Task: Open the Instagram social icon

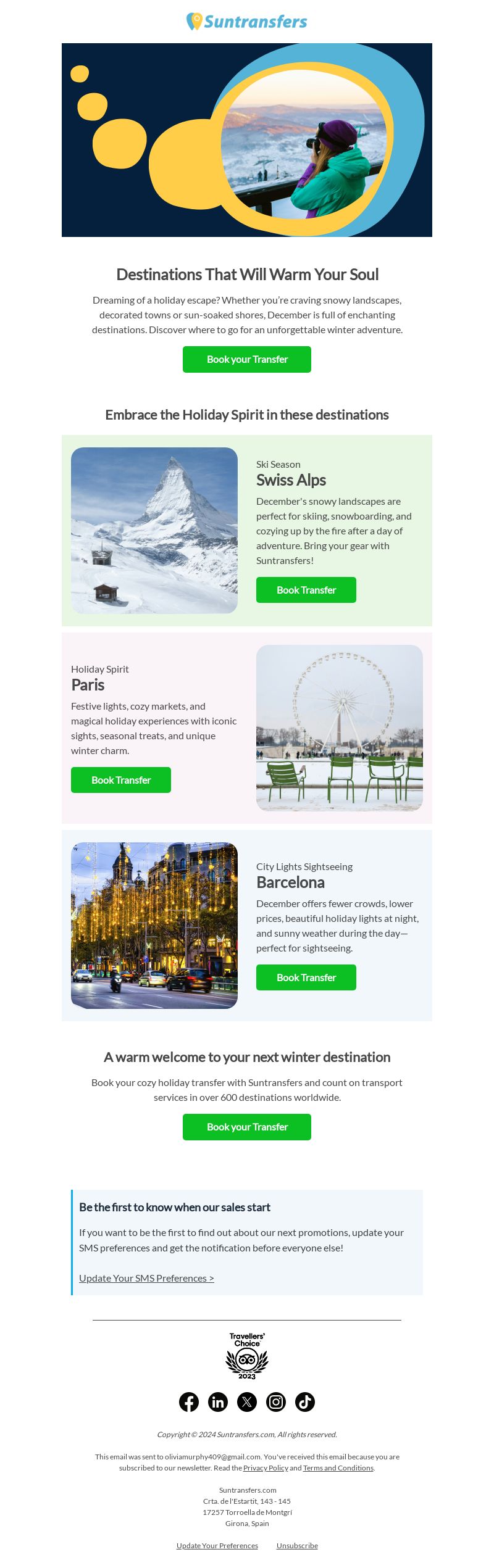Action: [276, 1402]
